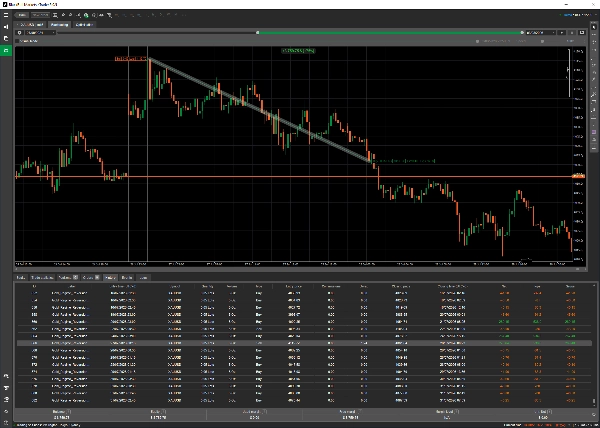The height and width of the screenshot is (428, 600).
Task: Open the hamburger menu at top-left
Action: pos(6,15)
